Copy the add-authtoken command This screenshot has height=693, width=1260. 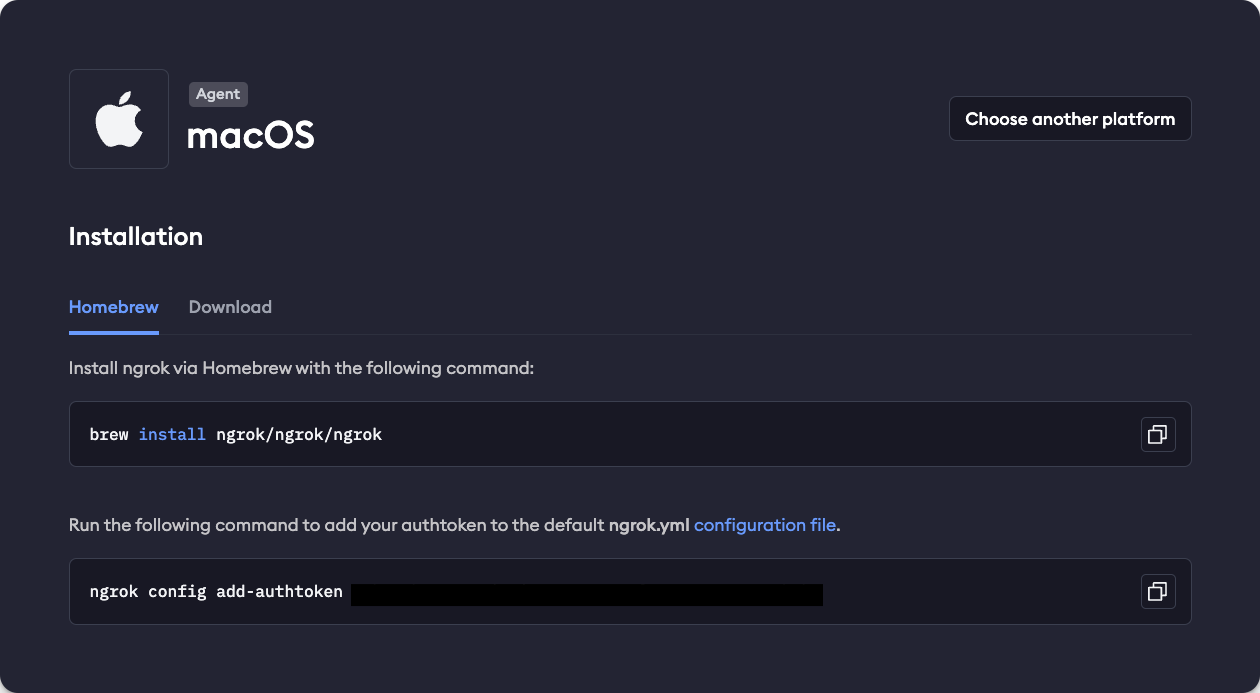click(1158, 591)
